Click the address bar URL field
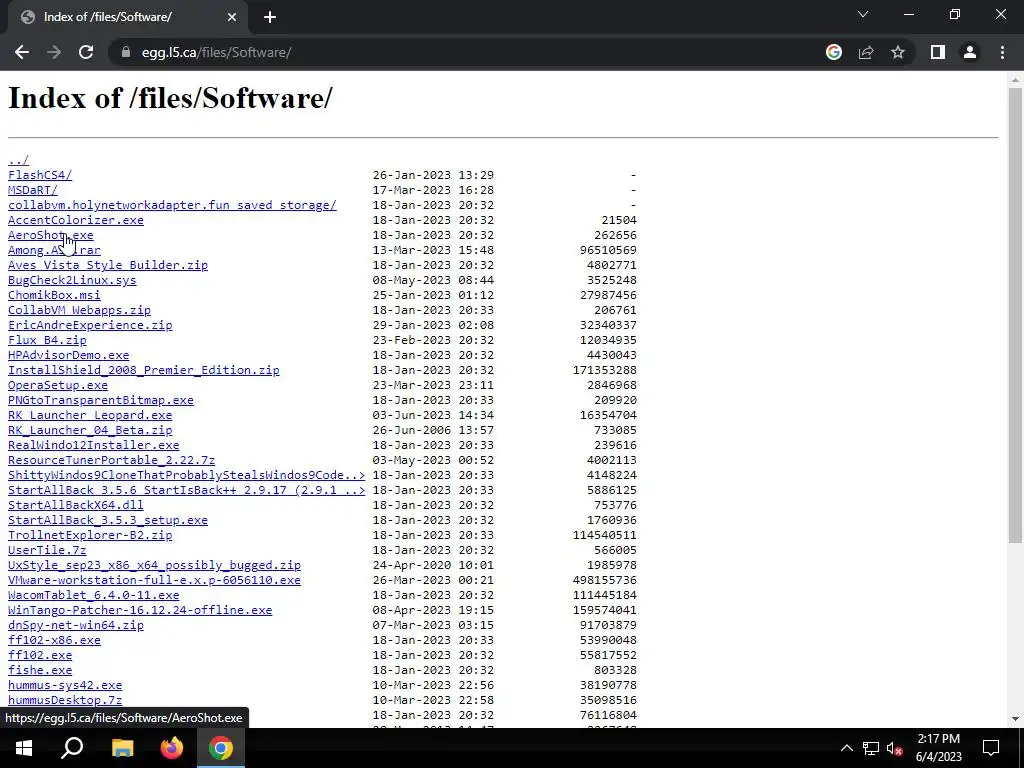Image resolution: width=1024 pixels, height=768 pixels. click(x=470, y=52)
